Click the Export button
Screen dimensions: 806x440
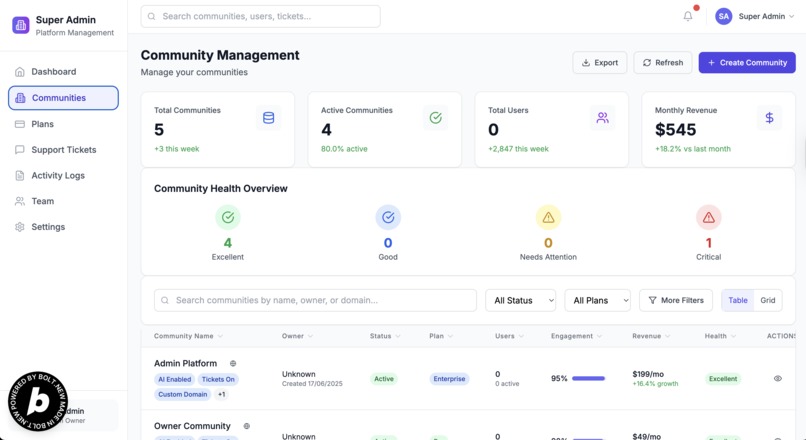(600, 63)
